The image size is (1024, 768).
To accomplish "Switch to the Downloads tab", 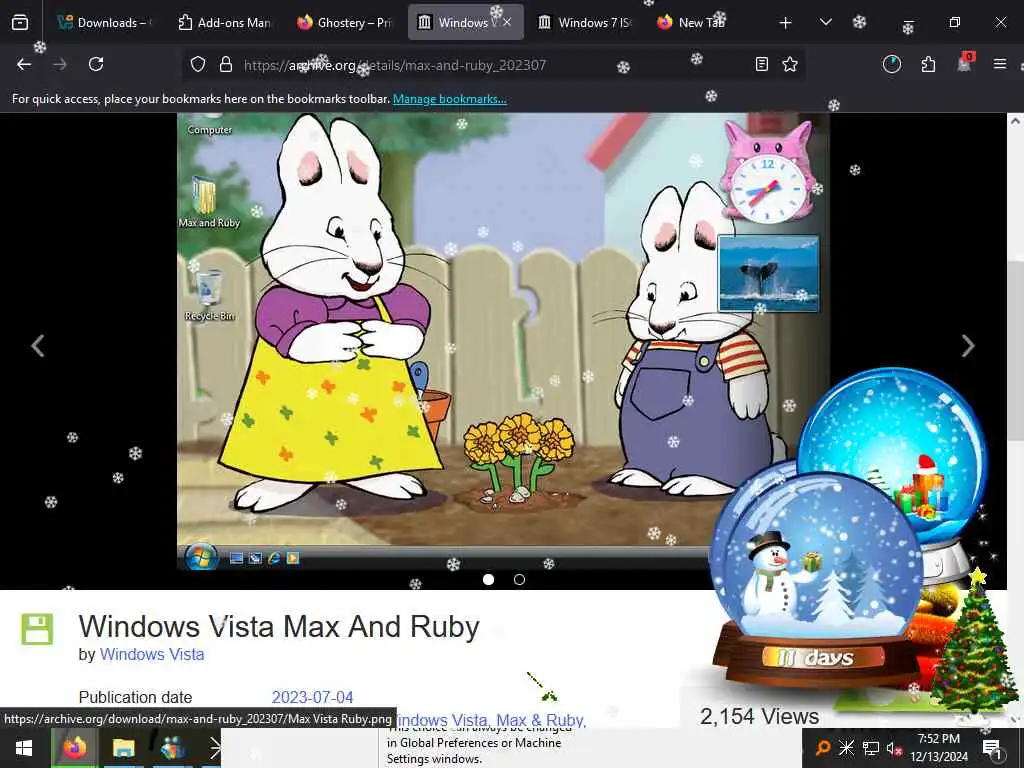I will click(x=104, y=22).
